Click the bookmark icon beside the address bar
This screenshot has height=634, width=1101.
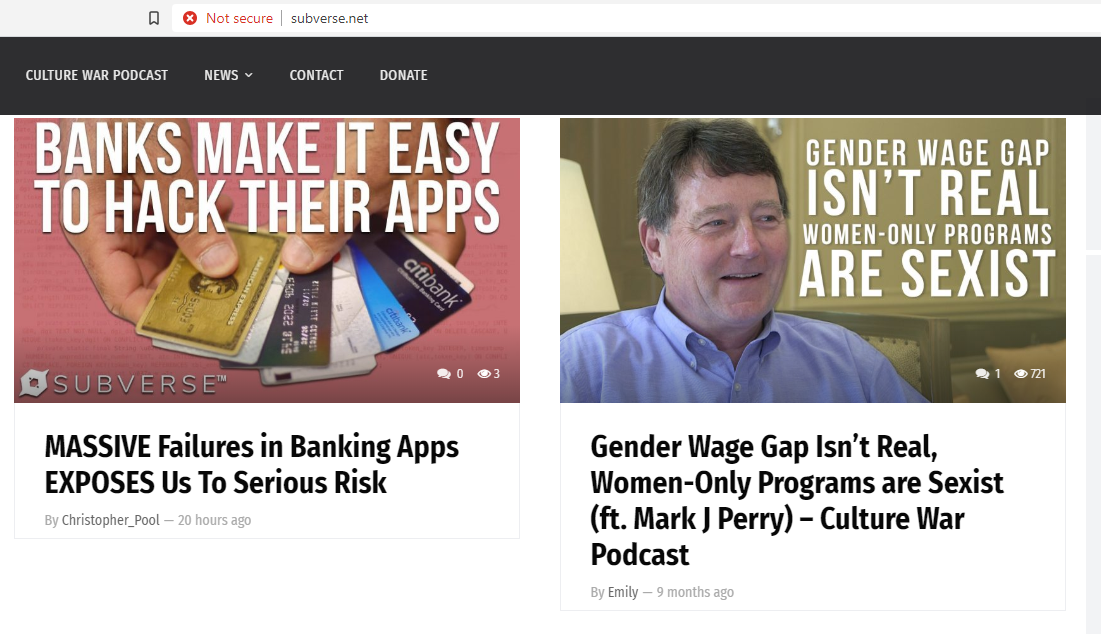pyautogui.click(x=154, y=18)
